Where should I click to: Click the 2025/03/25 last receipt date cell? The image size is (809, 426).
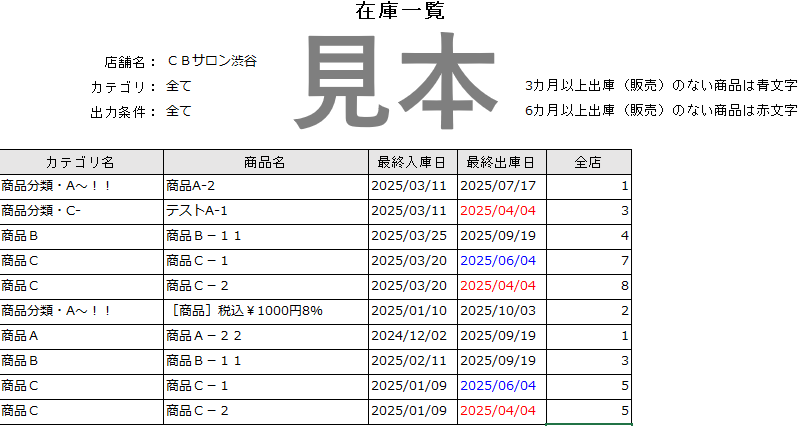(x=409, y=236)
